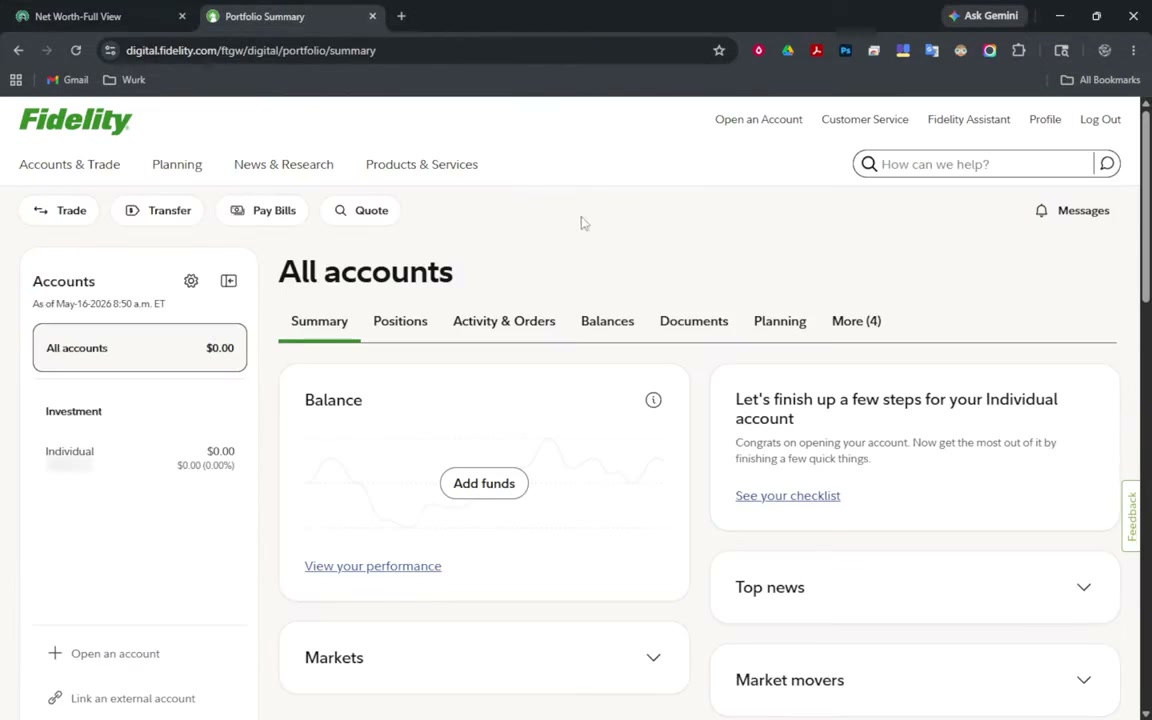The height and width of the screenshot is (720, 1152).
Task: Click the Fidelity Assistant header link
Action: 968,120
